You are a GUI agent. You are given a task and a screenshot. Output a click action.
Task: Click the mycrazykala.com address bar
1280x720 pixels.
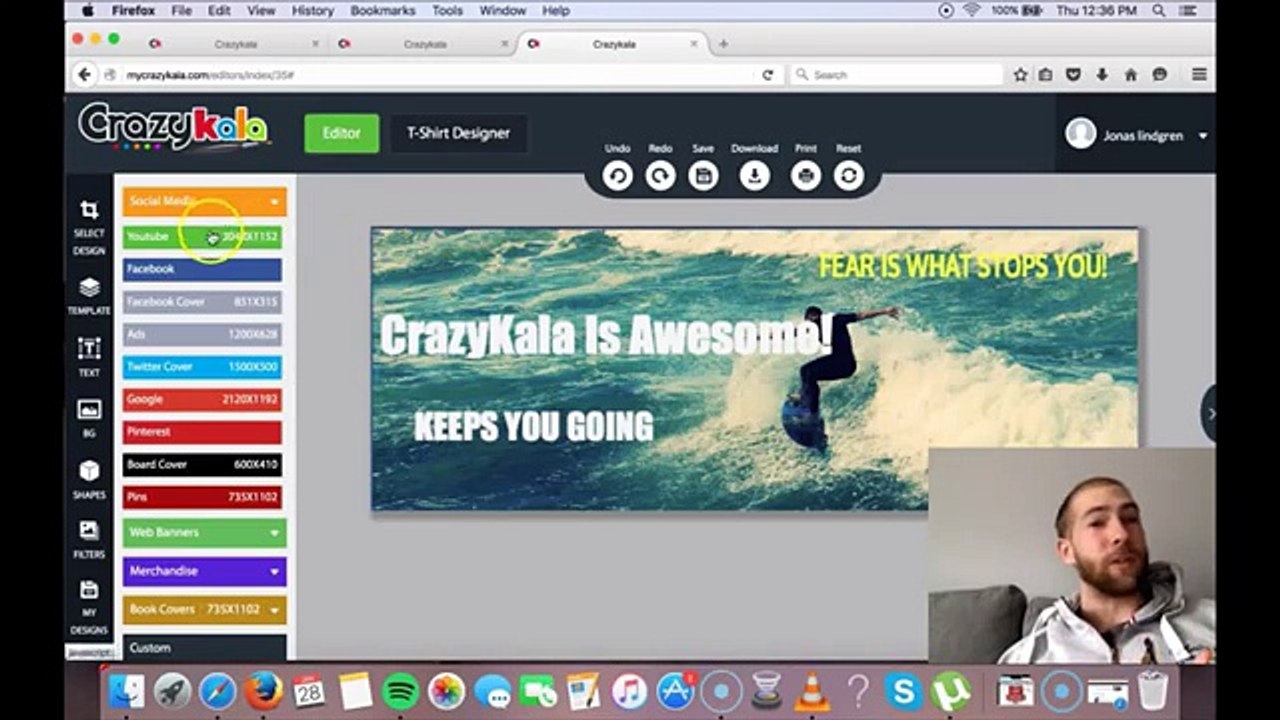click(430, 75)
